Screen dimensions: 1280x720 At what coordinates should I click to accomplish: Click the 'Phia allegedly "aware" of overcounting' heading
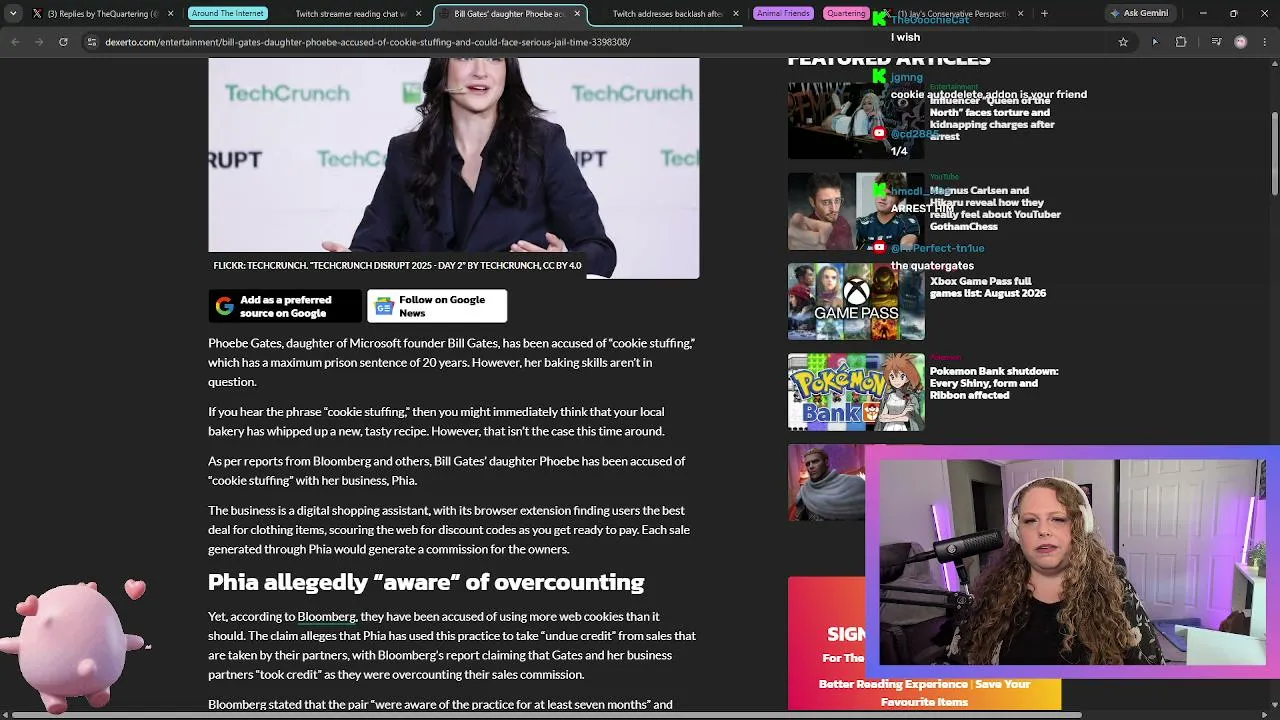click(426, 582)
